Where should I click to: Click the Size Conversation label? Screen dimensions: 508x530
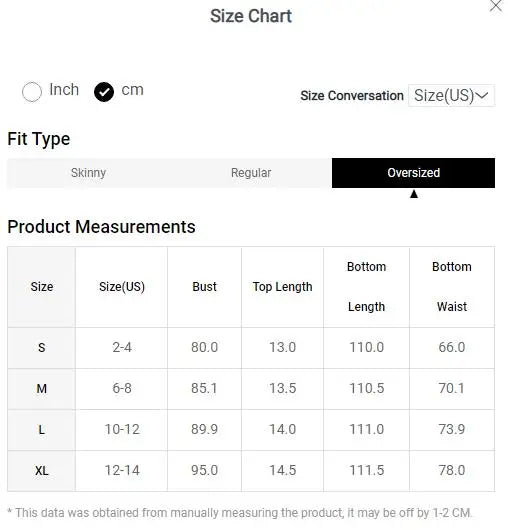pos(352,96)
